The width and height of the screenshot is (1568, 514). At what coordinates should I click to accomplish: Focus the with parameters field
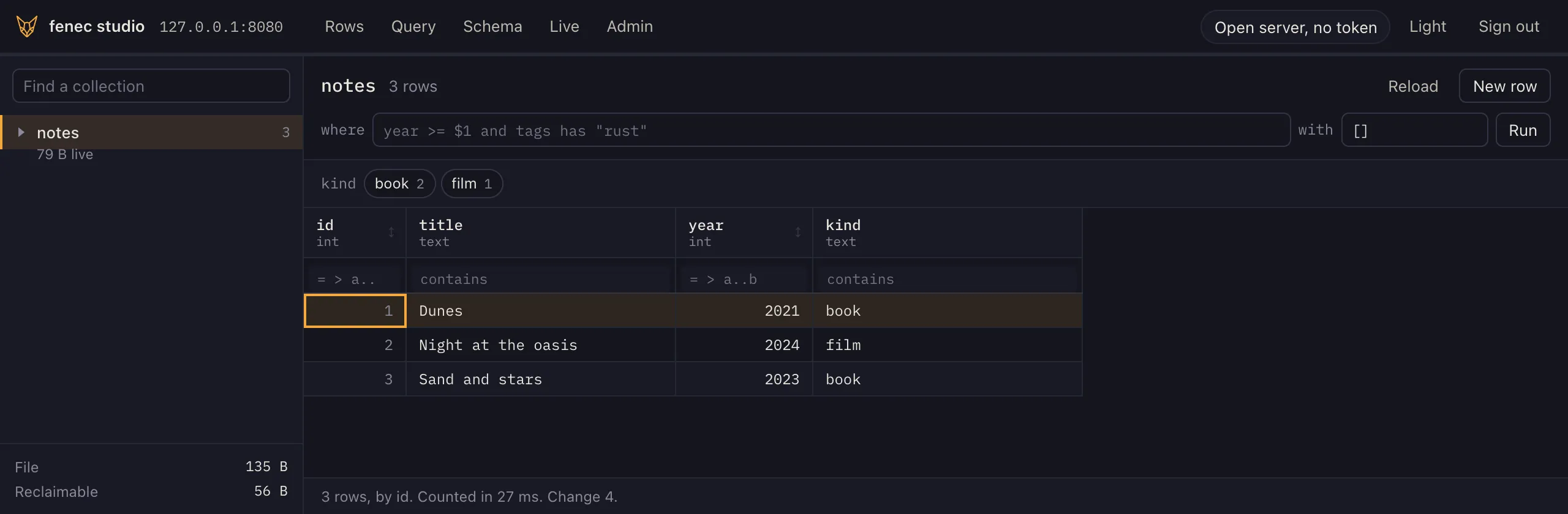tap(1414, 130)
